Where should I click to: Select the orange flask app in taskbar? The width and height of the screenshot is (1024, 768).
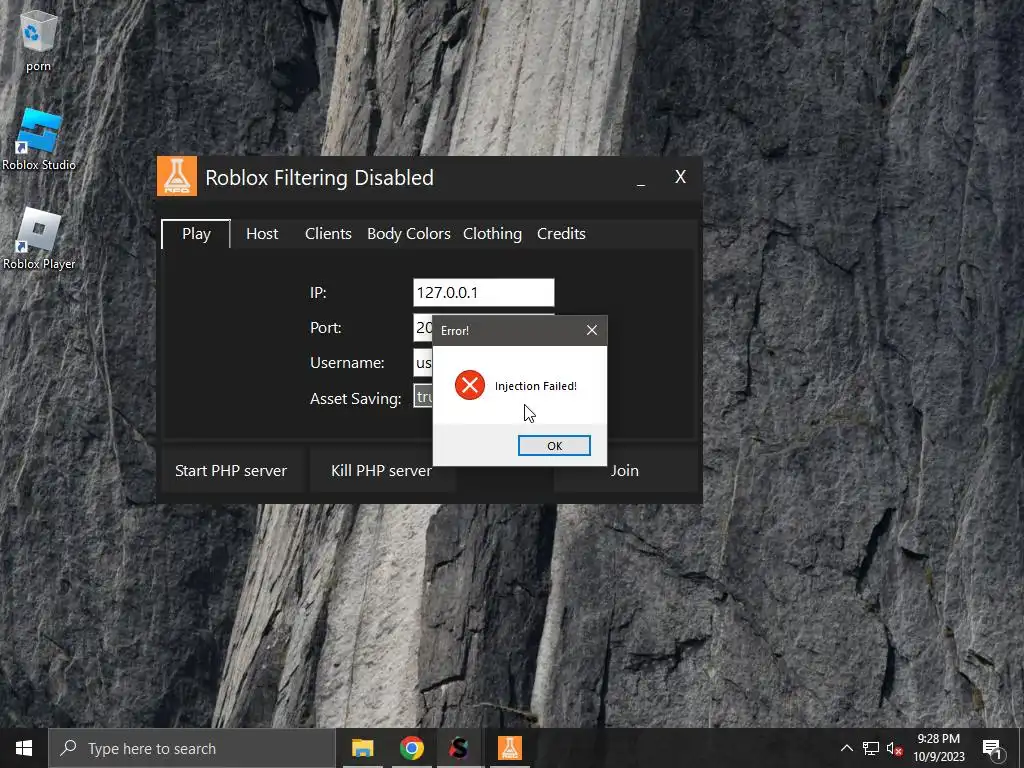click(x=509, y=748)
